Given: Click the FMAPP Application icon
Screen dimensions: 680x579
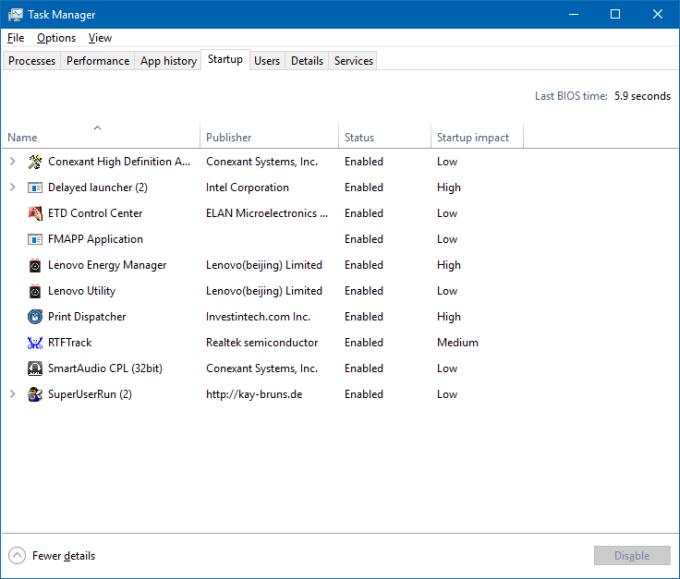Looking at the screenshot, I should click(35, 239).
